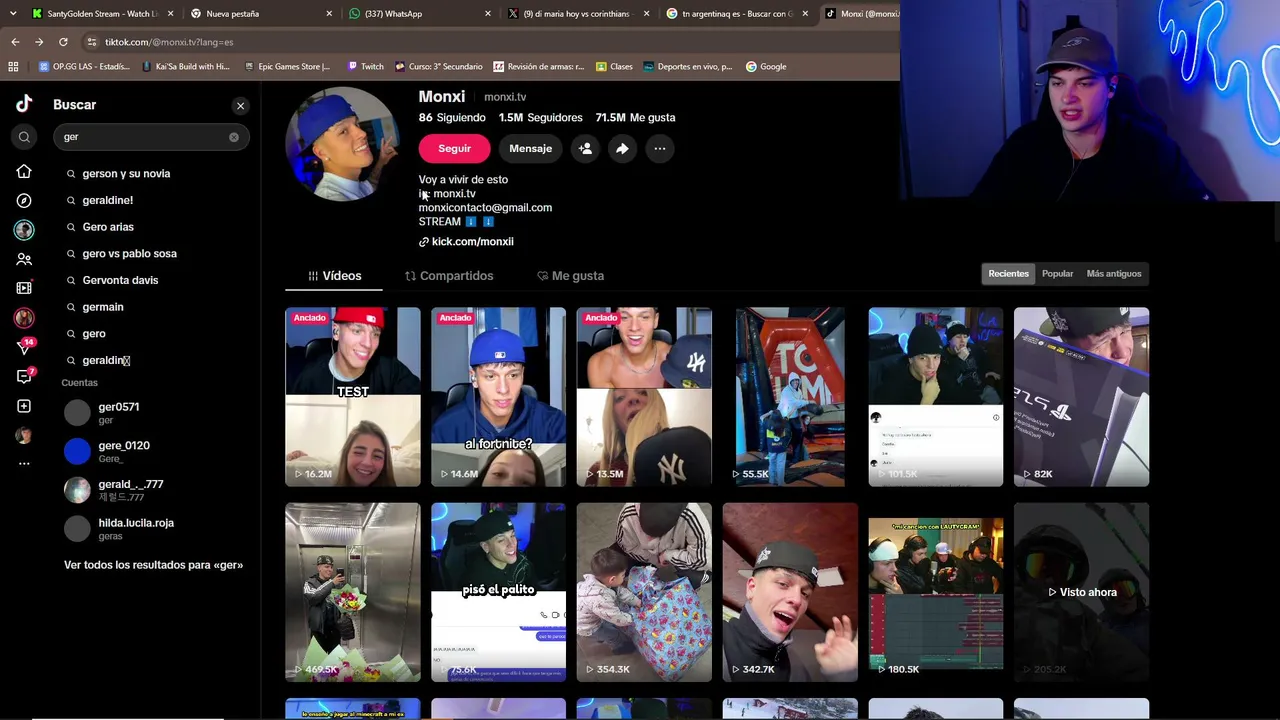
Task: Click the search magnifier icon in sidebar
Action: click(24, 137)
